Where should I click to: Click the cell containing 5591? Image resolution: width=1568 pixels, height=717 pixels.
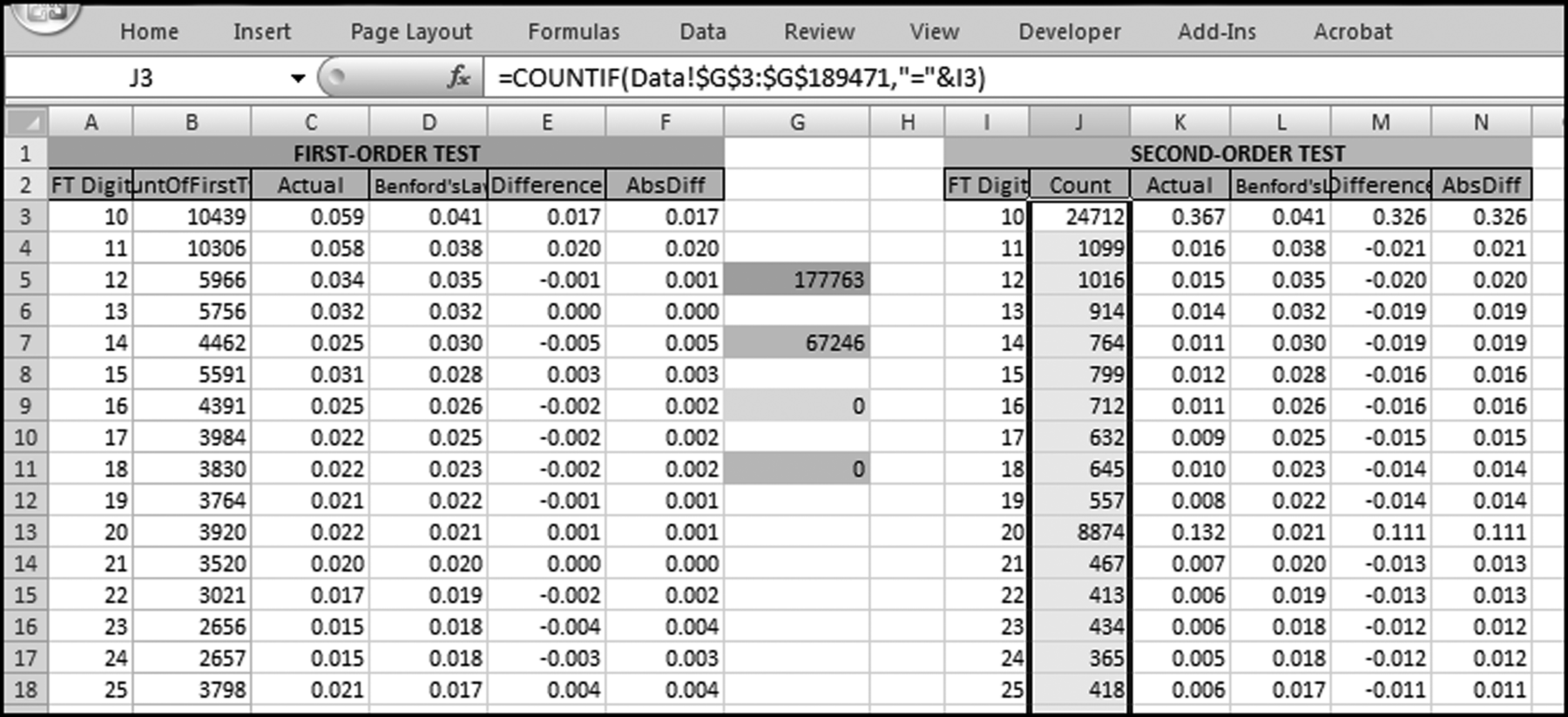click(x=192, y=374)
